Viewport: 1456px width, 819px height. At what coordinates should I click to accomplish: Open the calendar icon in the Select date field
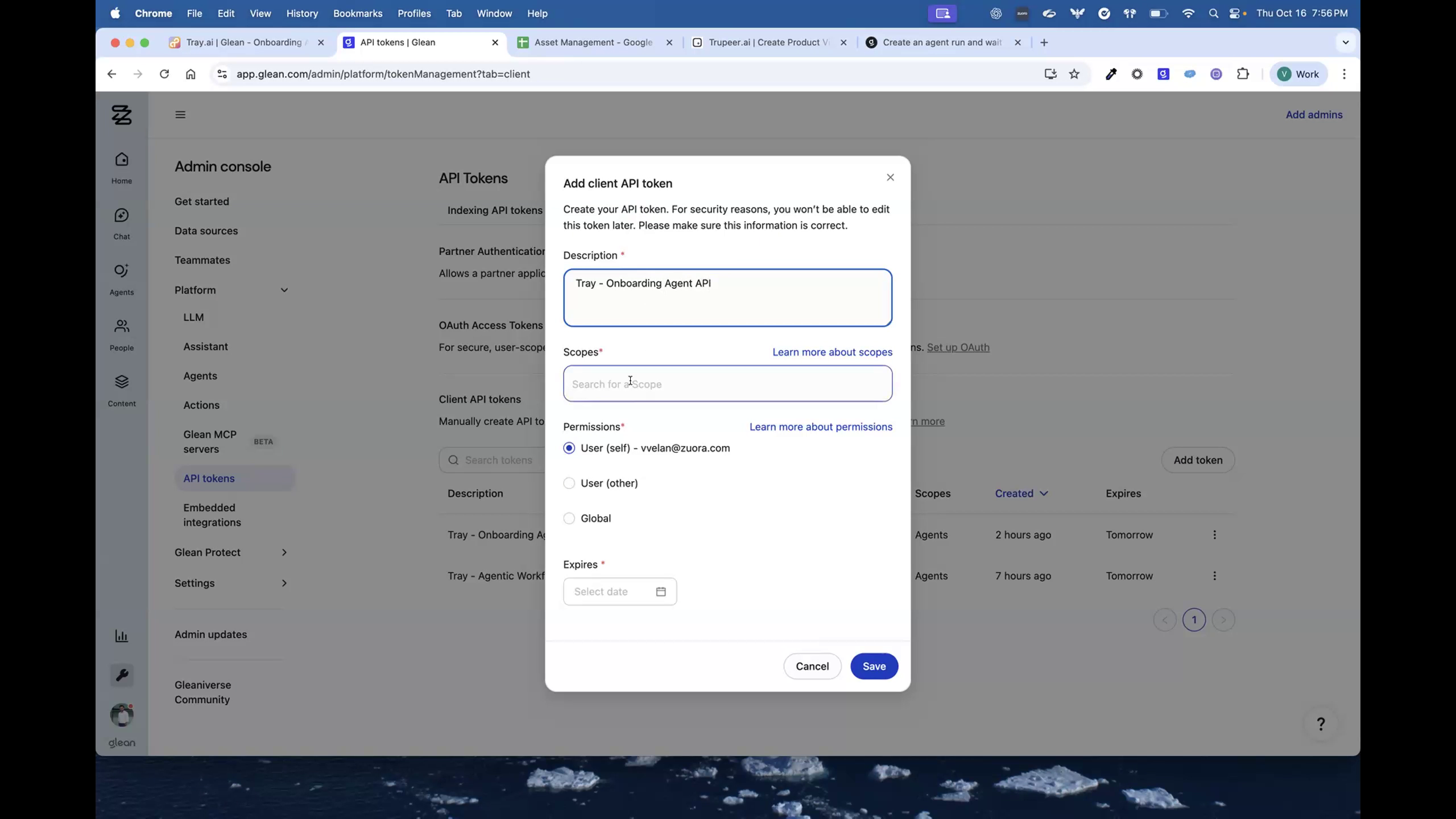(660, 591)
